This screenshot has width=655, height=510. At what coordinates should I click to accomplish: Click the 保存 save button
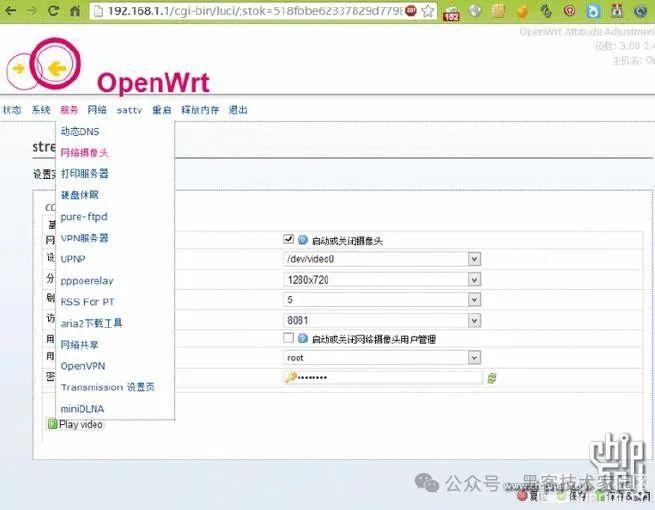[573, 496]
